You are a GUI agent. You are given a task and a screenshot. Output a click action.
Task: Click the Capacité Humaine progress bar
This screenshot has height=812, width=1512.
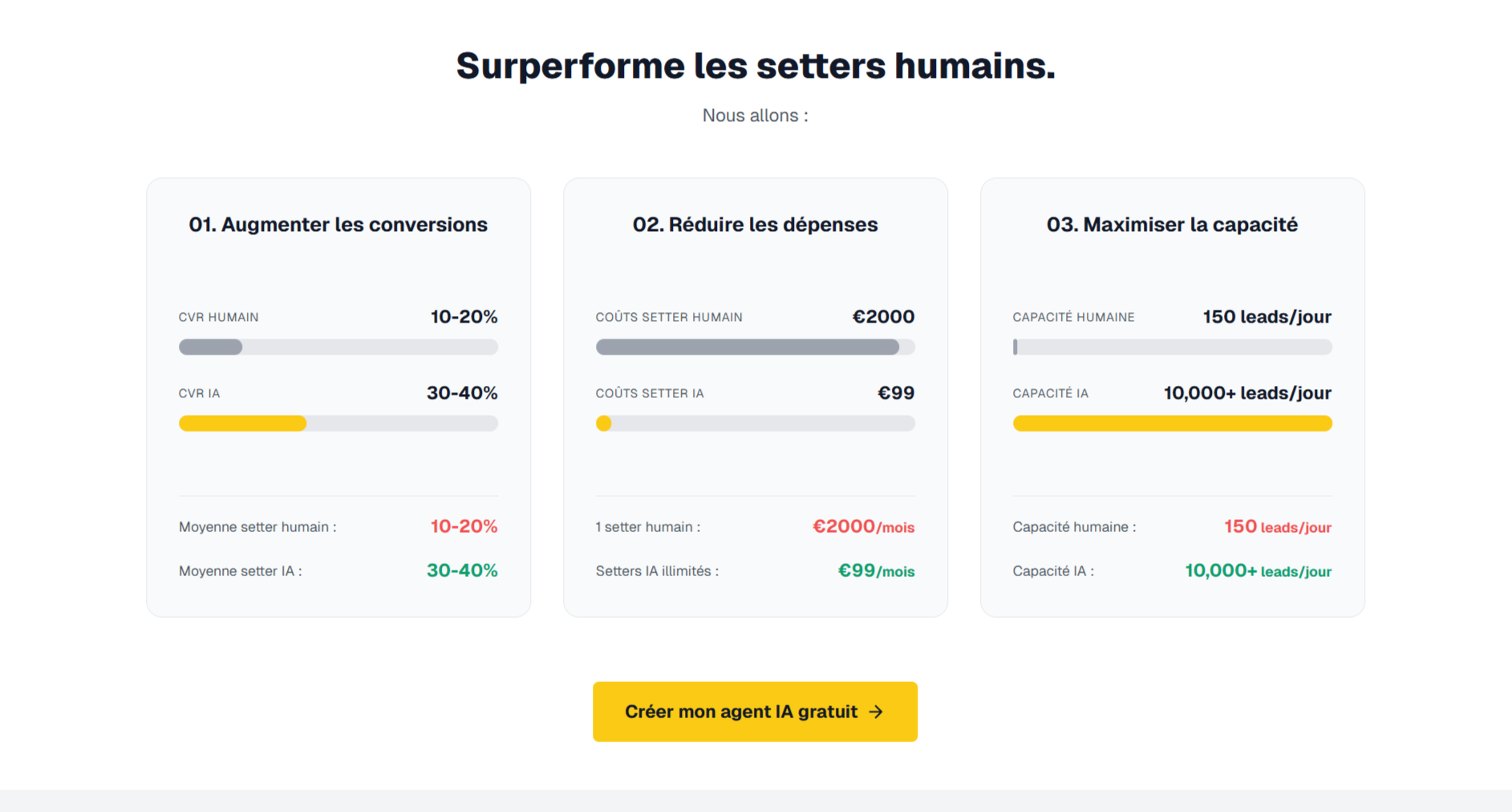(1172, 347)
